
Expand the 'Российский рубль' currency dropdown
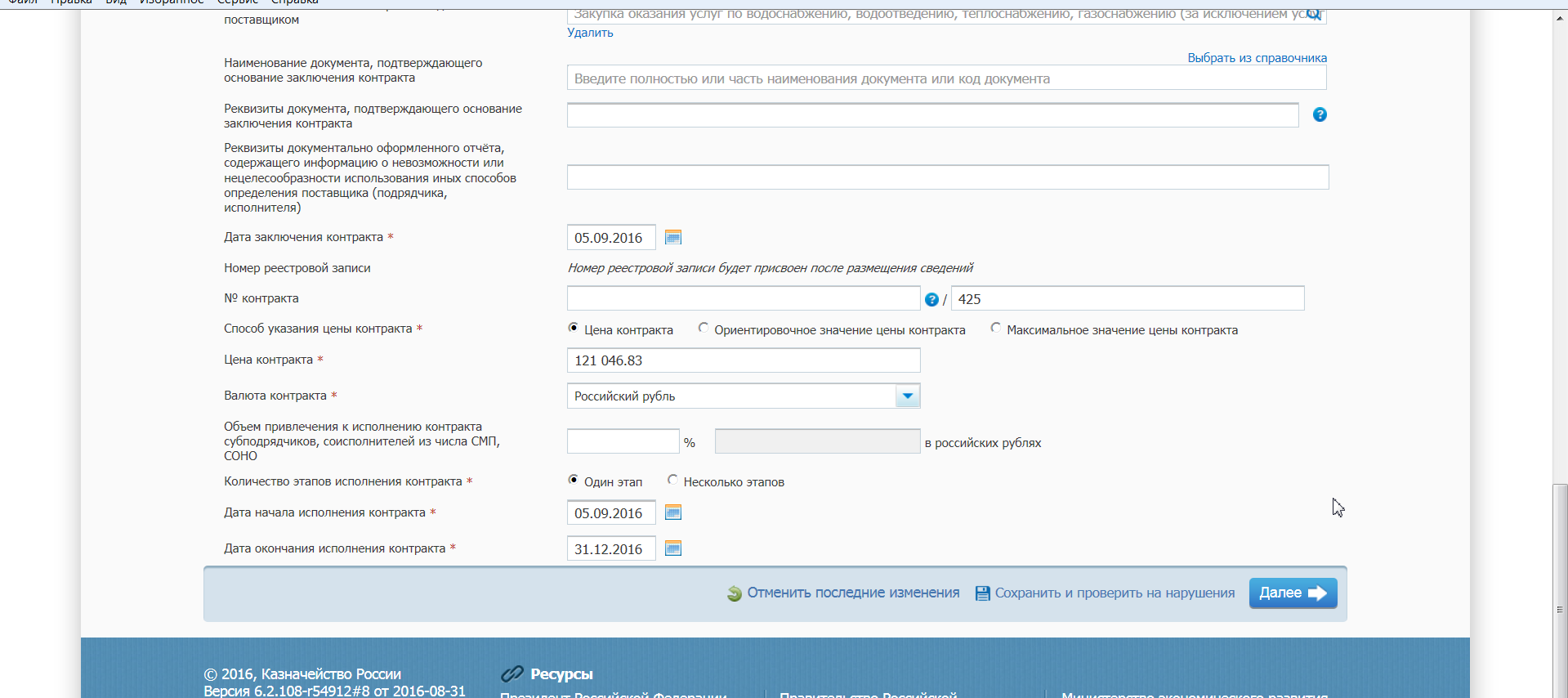point(907,396)
